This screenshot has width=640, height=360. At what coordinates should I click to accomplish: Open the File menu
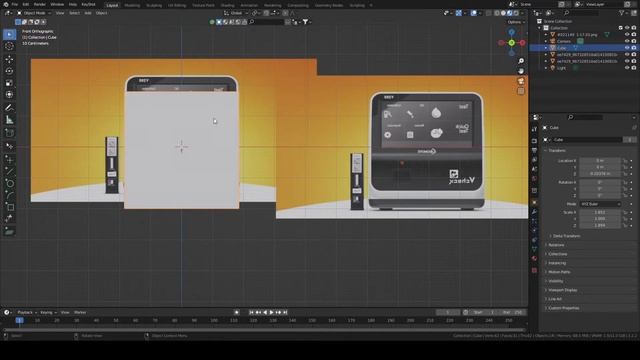15,4
